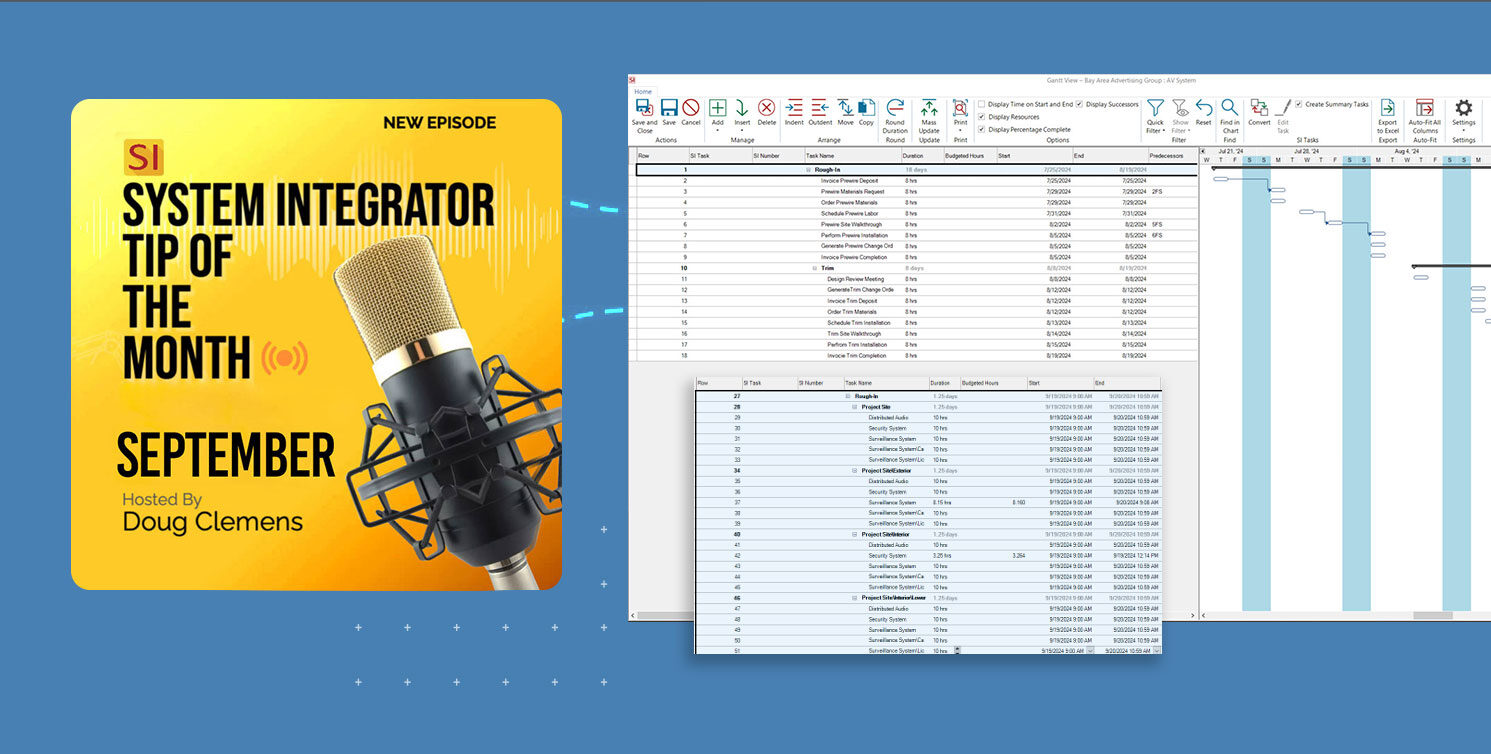Click the 2FS predecessor cell
The height and width of the screenshot is (754, 1491).
1157,192
